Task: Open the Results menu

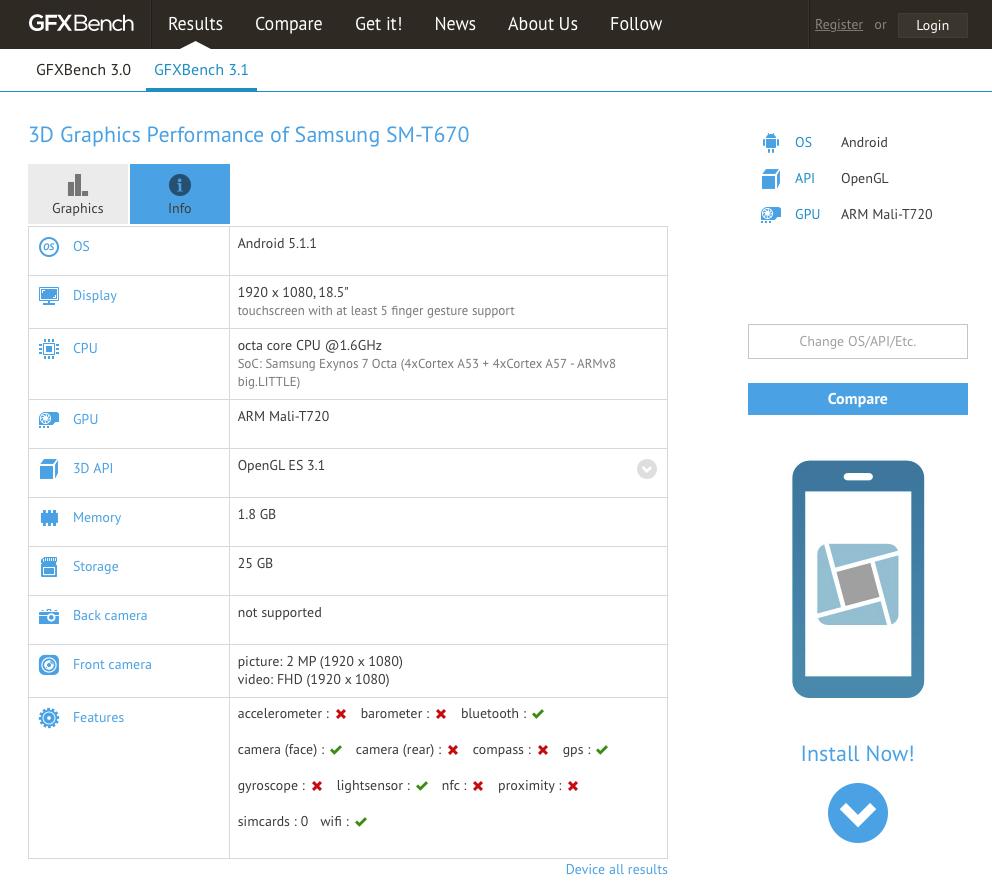Action: coord(195,24)
